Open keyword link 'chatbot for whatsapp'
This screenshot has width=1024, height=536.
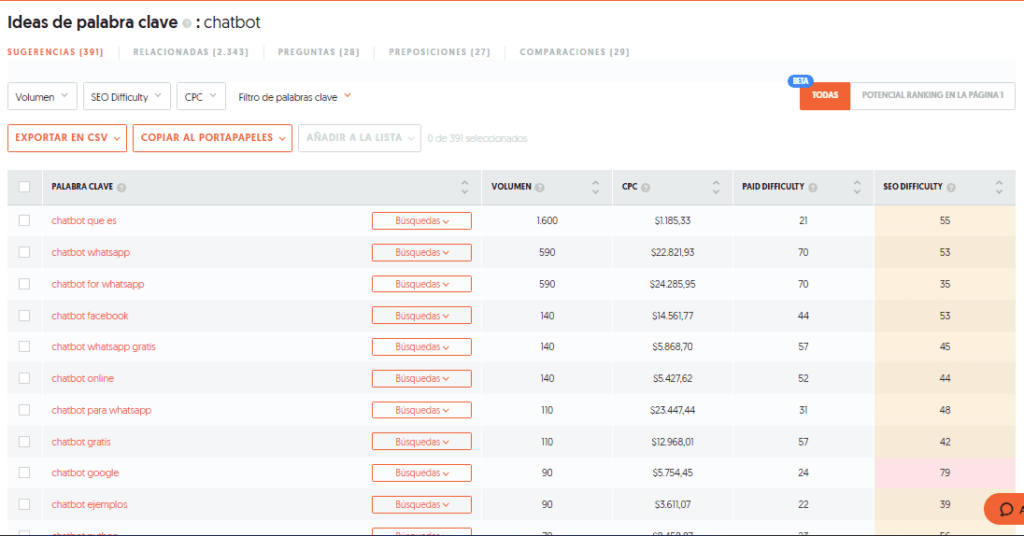tap(98, 284)
